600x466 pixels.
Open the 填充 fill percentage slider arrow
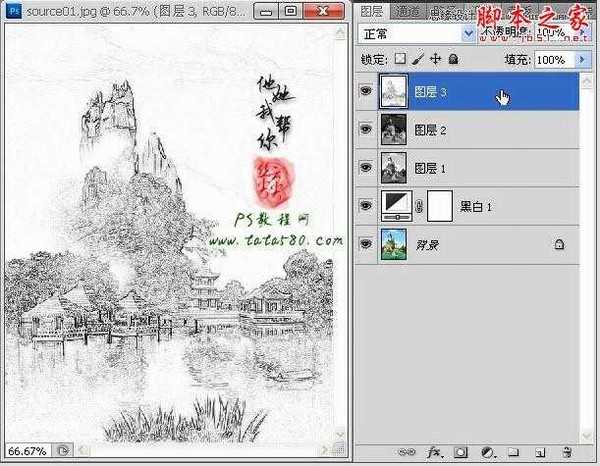coord(583,59)
